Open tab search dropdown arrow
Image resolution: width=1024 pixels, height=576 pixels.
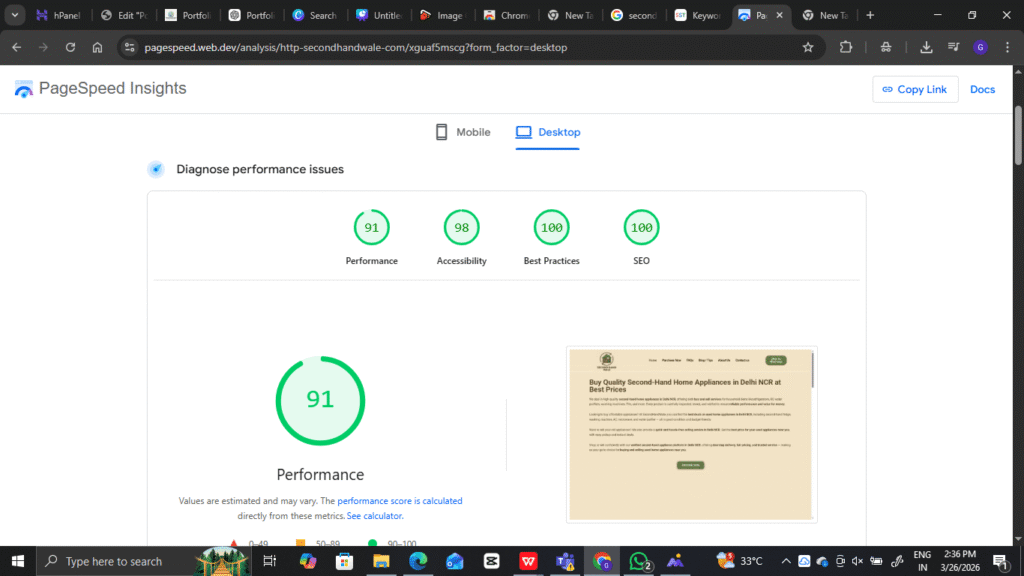tap(16, 15)
